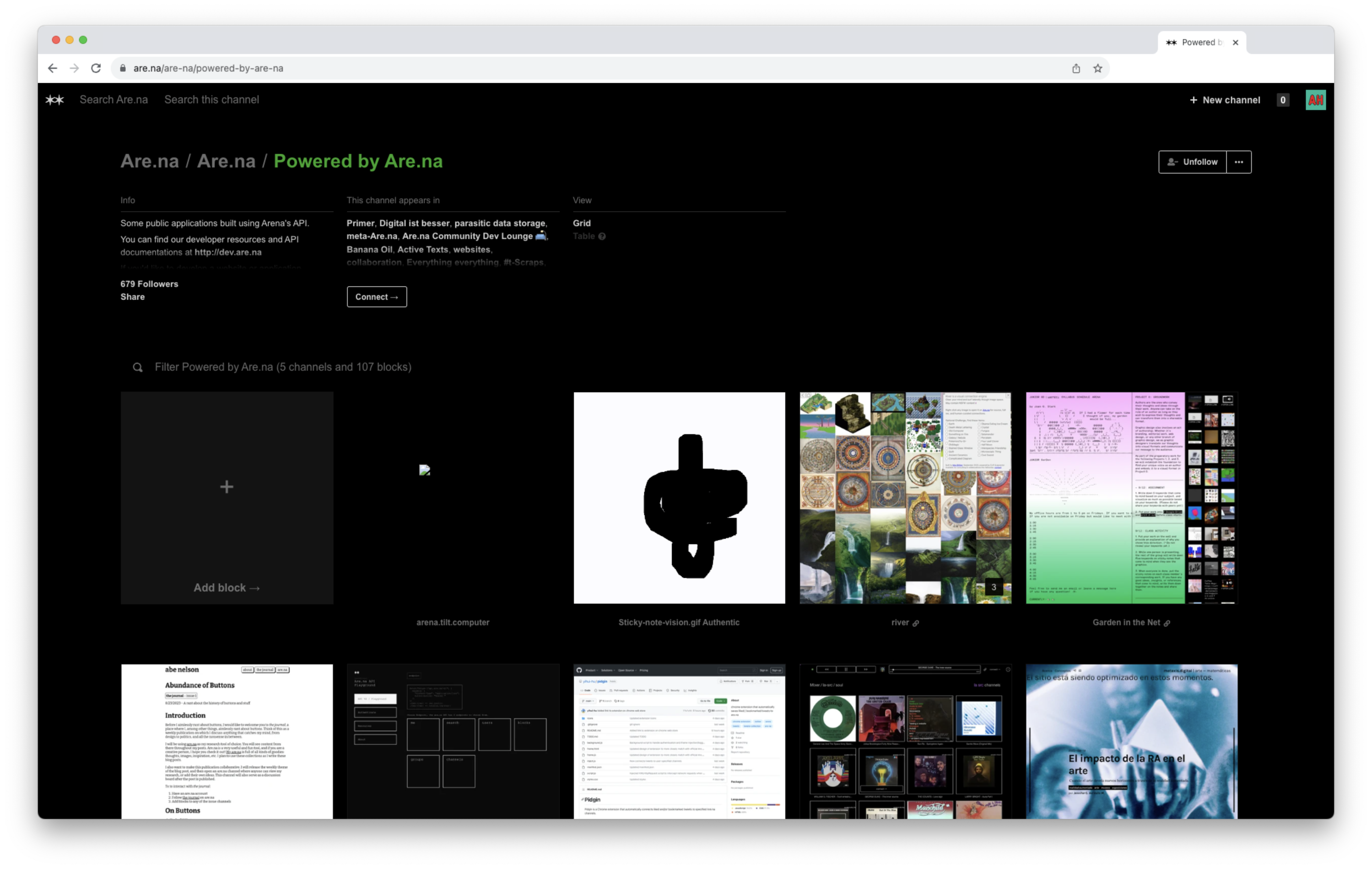
Task: Click the browser share icon
Action: [1076, 69]
